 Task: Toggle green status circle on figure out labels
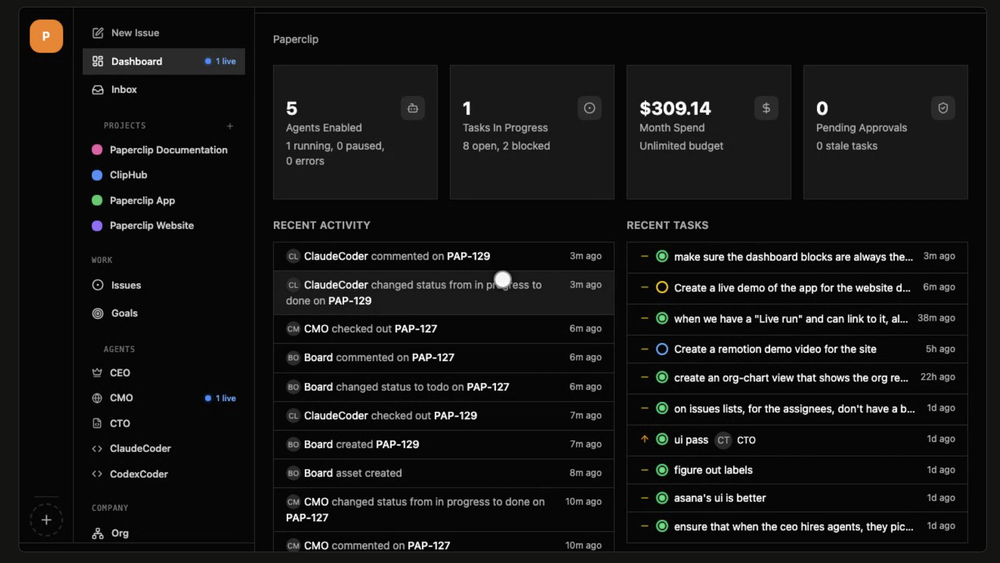[x=662, y=470]
